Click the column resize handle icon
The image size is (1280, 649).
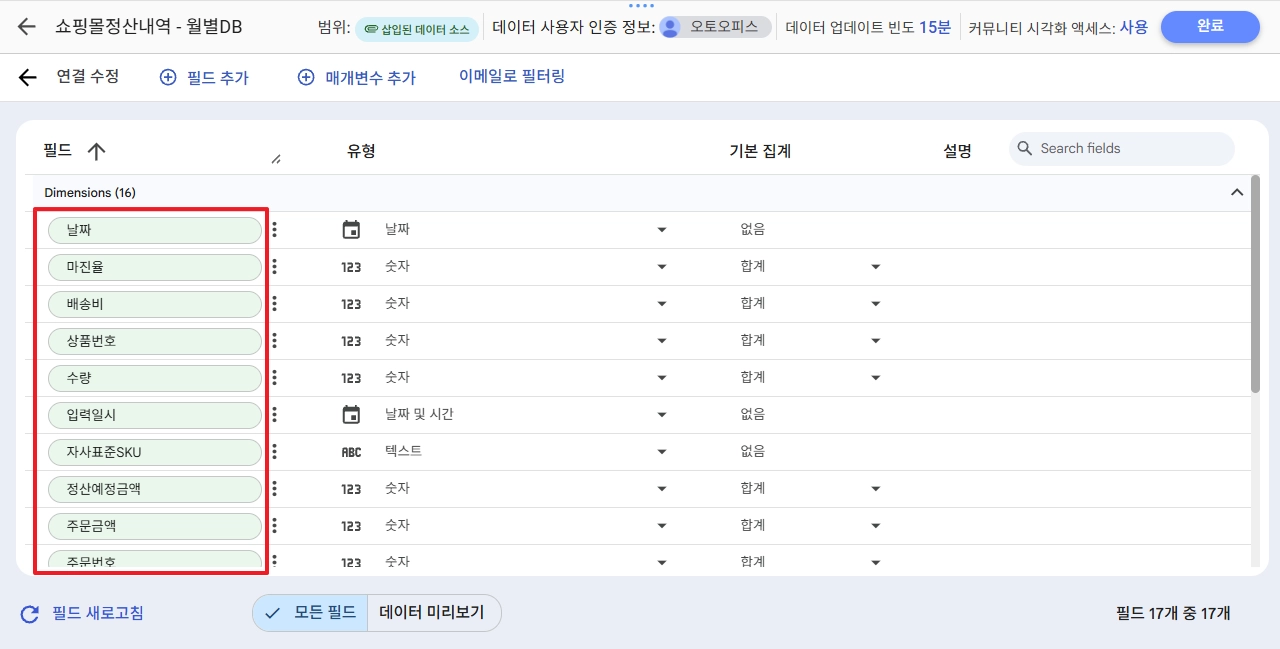276,158
